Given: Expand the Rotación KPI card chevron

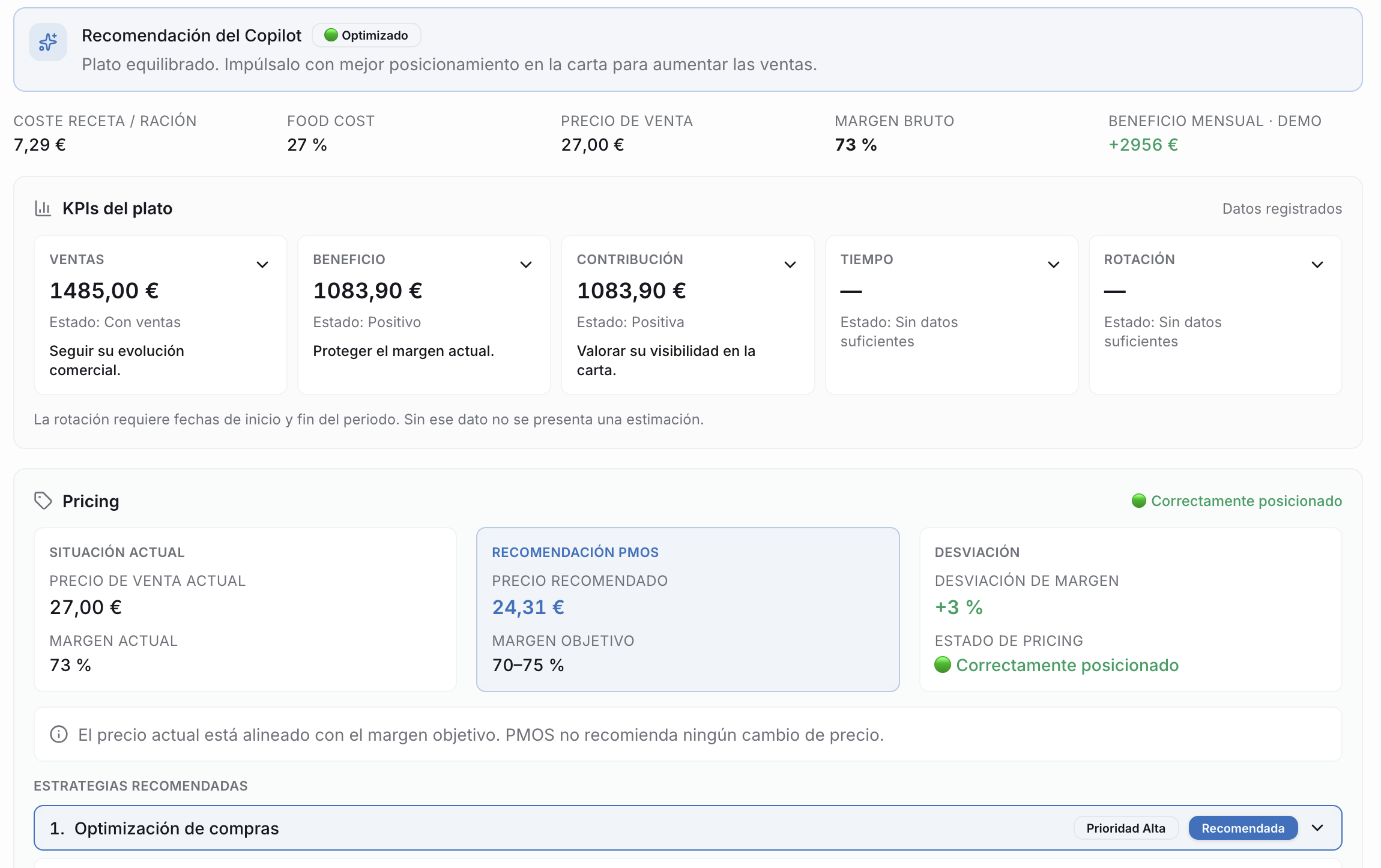Looking at the screenshot, I should [1317, 265].
